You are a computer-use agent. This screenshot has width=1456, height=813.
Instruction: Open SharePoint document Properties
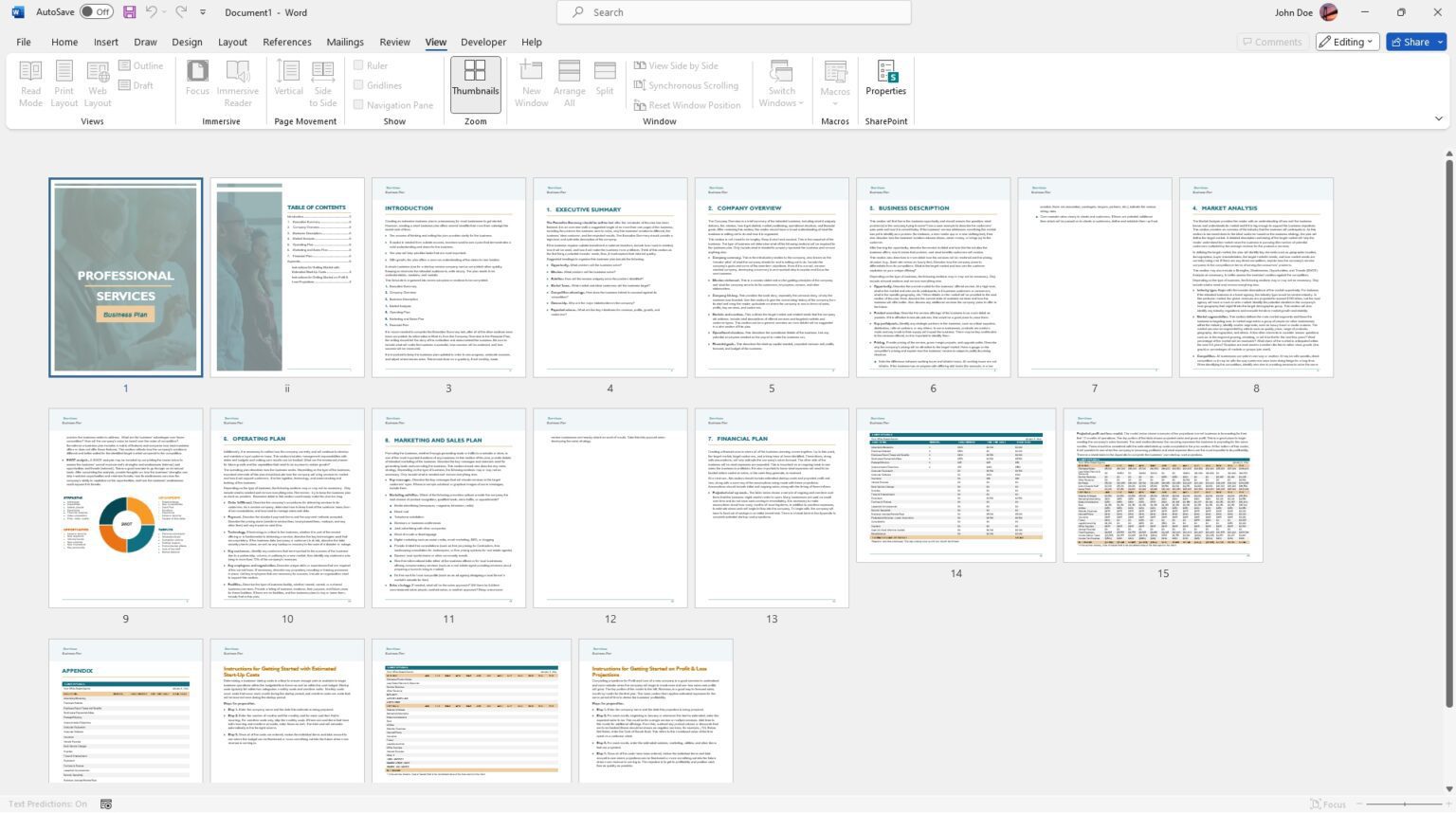pos(885,84)
